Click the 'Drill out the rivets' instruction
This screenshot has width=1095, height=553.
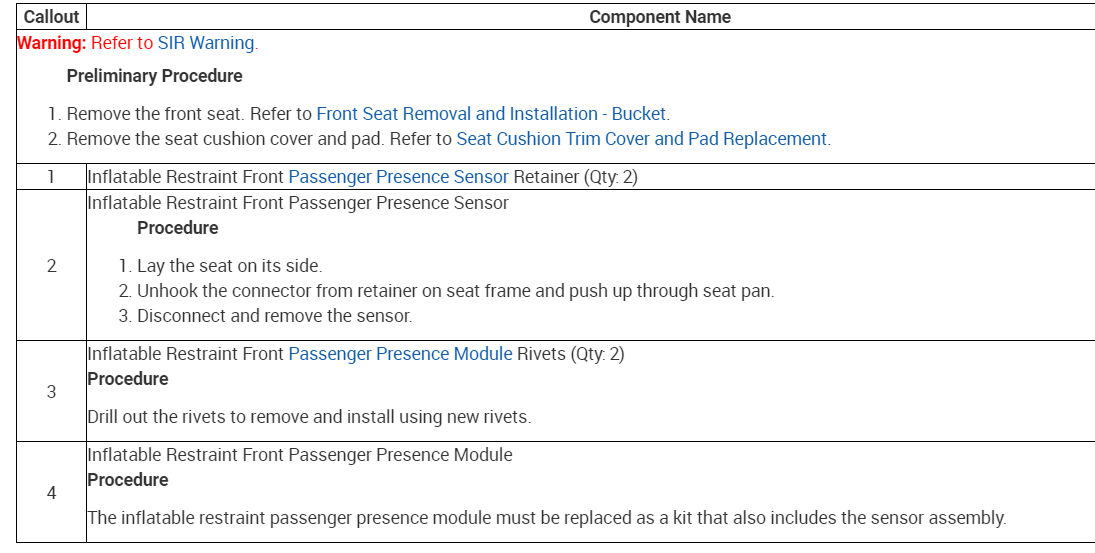(309, 417)
